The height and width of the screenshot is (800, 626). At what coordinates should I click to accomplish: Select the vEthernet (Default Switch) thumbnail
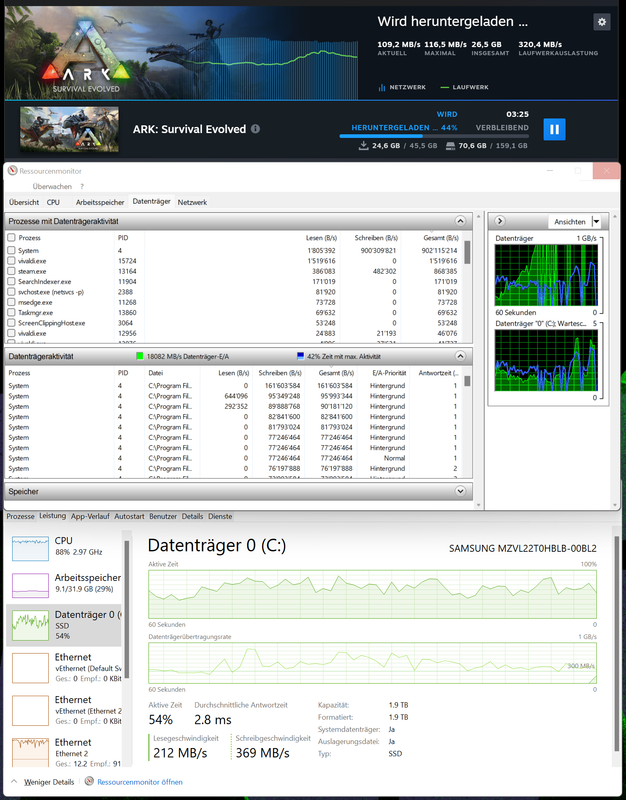[31, 668]
